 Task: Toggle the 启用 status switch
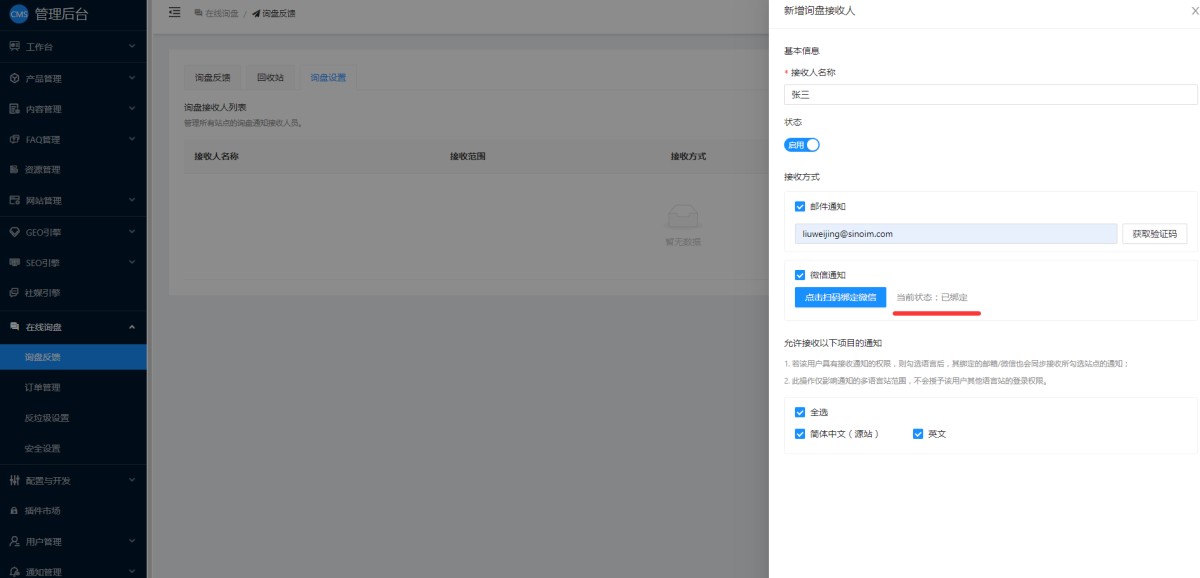click(802, 145)
